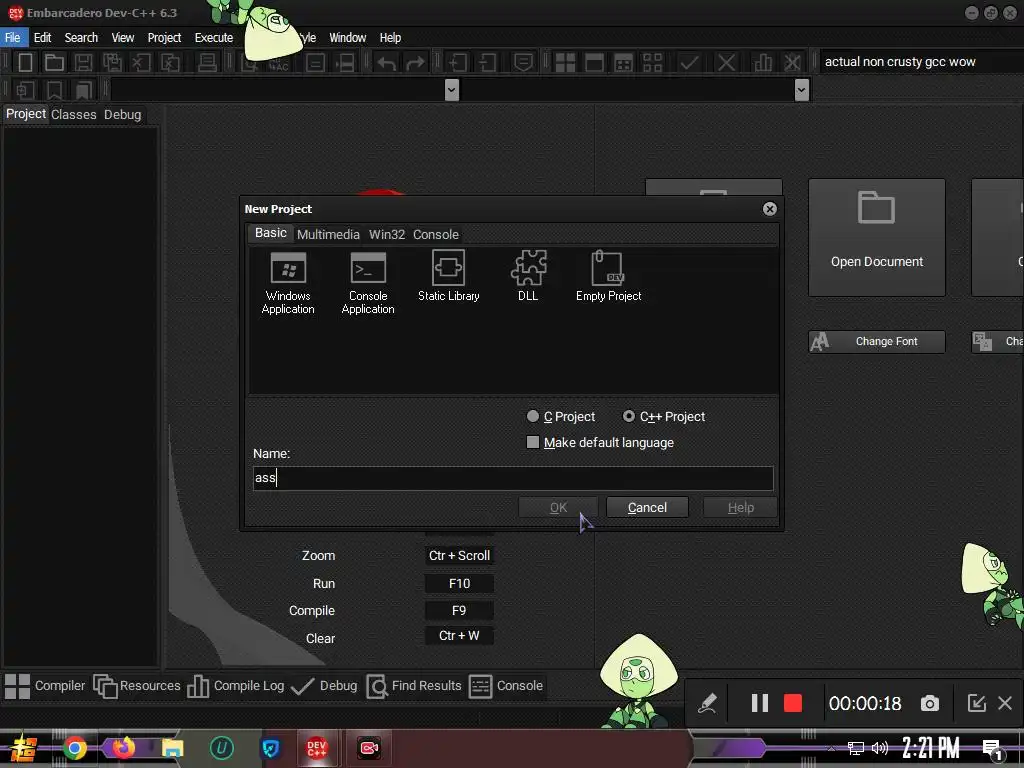Click the 2:21 PM taskbar clock
This screenshot has height=768, width=1024.
(x=931, y=748)
